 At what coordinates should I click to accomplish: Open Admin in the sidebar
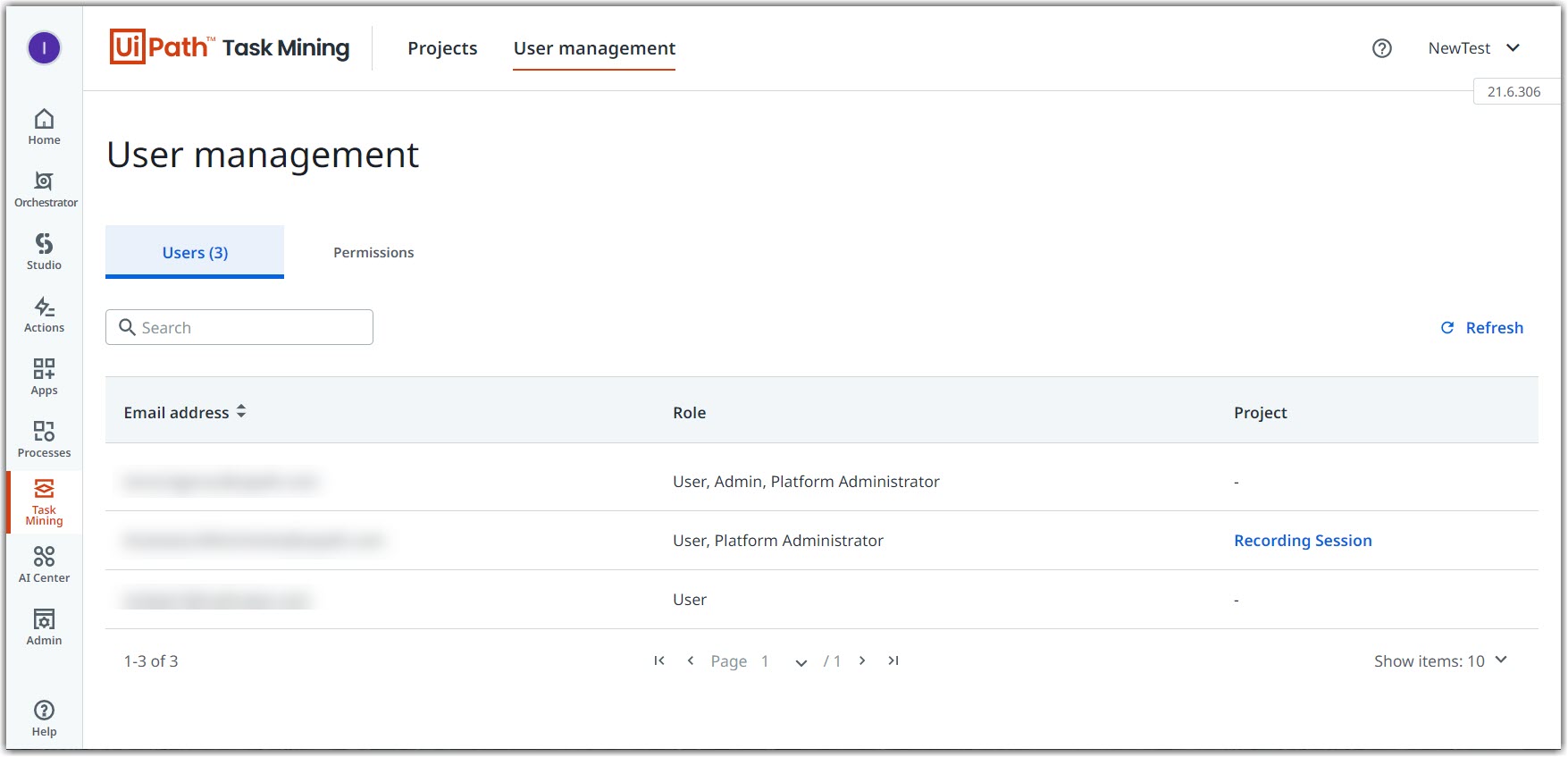44,627
